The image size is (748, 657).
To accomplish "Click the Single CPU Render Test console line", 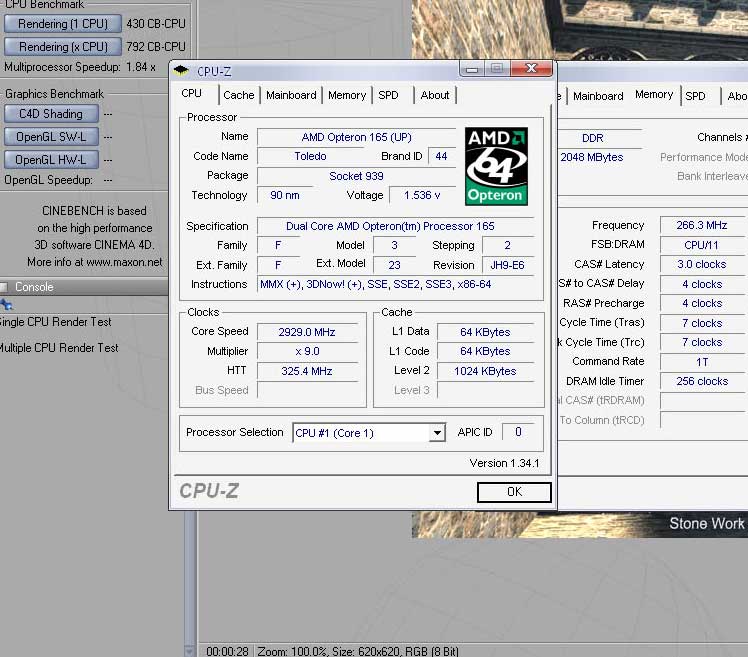I will (x=55, y=322).
